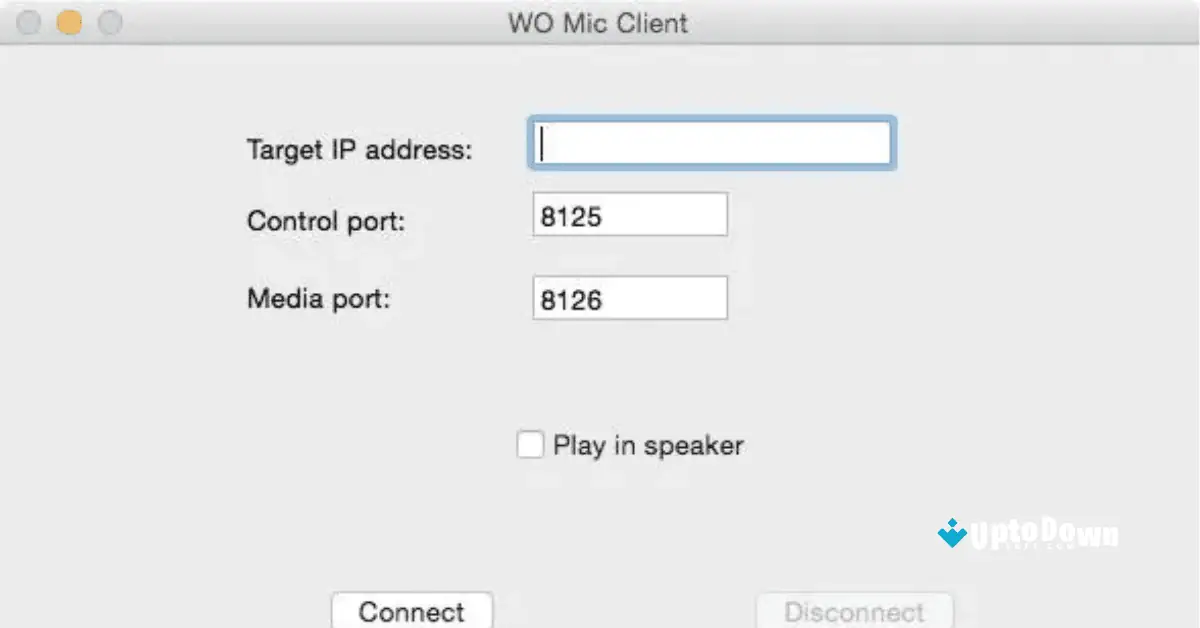Viewport: 1200px width, 628px height.
Task: Click the Target IP address label
Action: click(x=358, y=150)
